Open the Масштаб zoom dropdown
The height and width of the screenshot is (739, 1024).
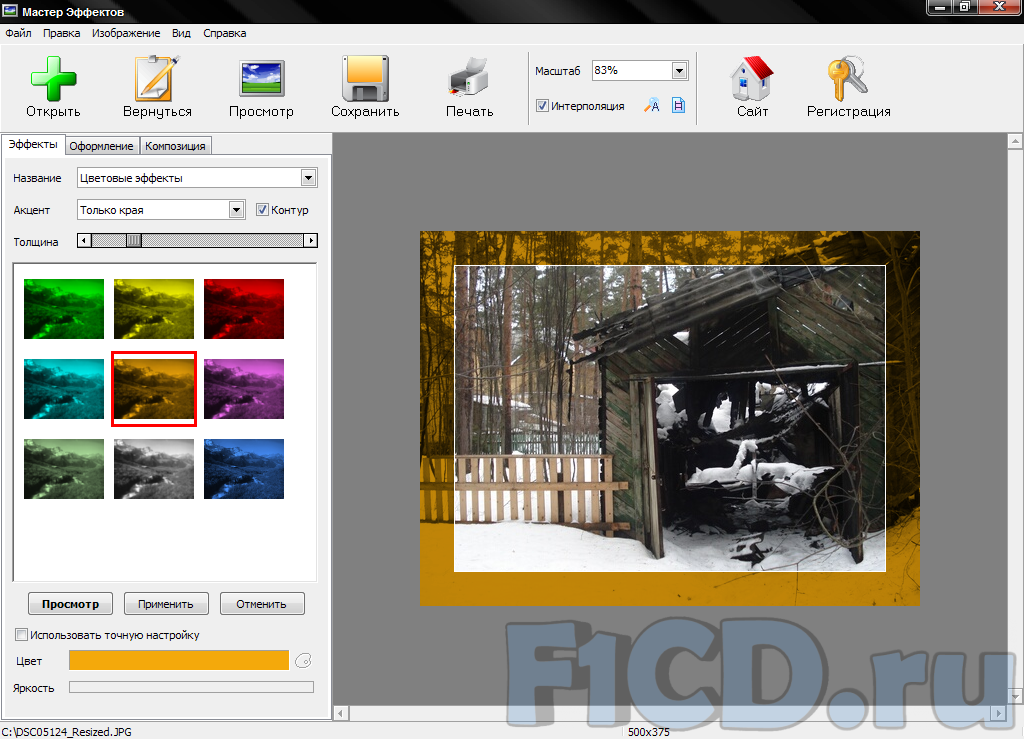coord(679,71)
